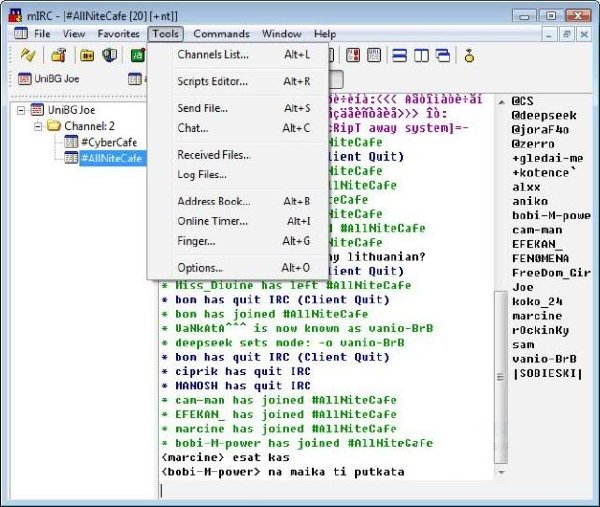Open the File menu
The height and width of the screenshot is (507, 600).
click(42, 34)
